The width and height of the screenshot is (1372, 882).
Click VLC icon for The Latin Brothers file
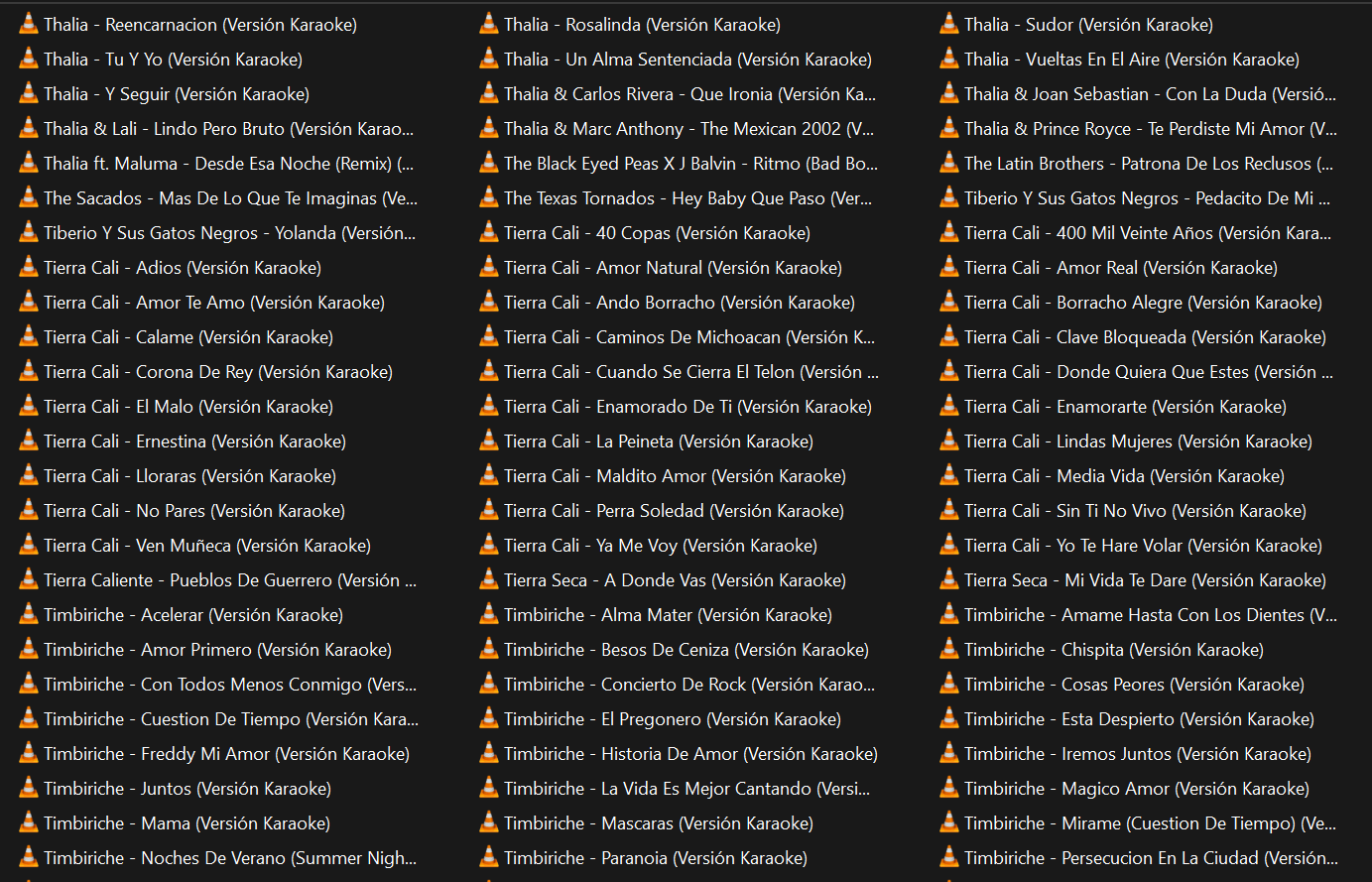pos(949,164)
